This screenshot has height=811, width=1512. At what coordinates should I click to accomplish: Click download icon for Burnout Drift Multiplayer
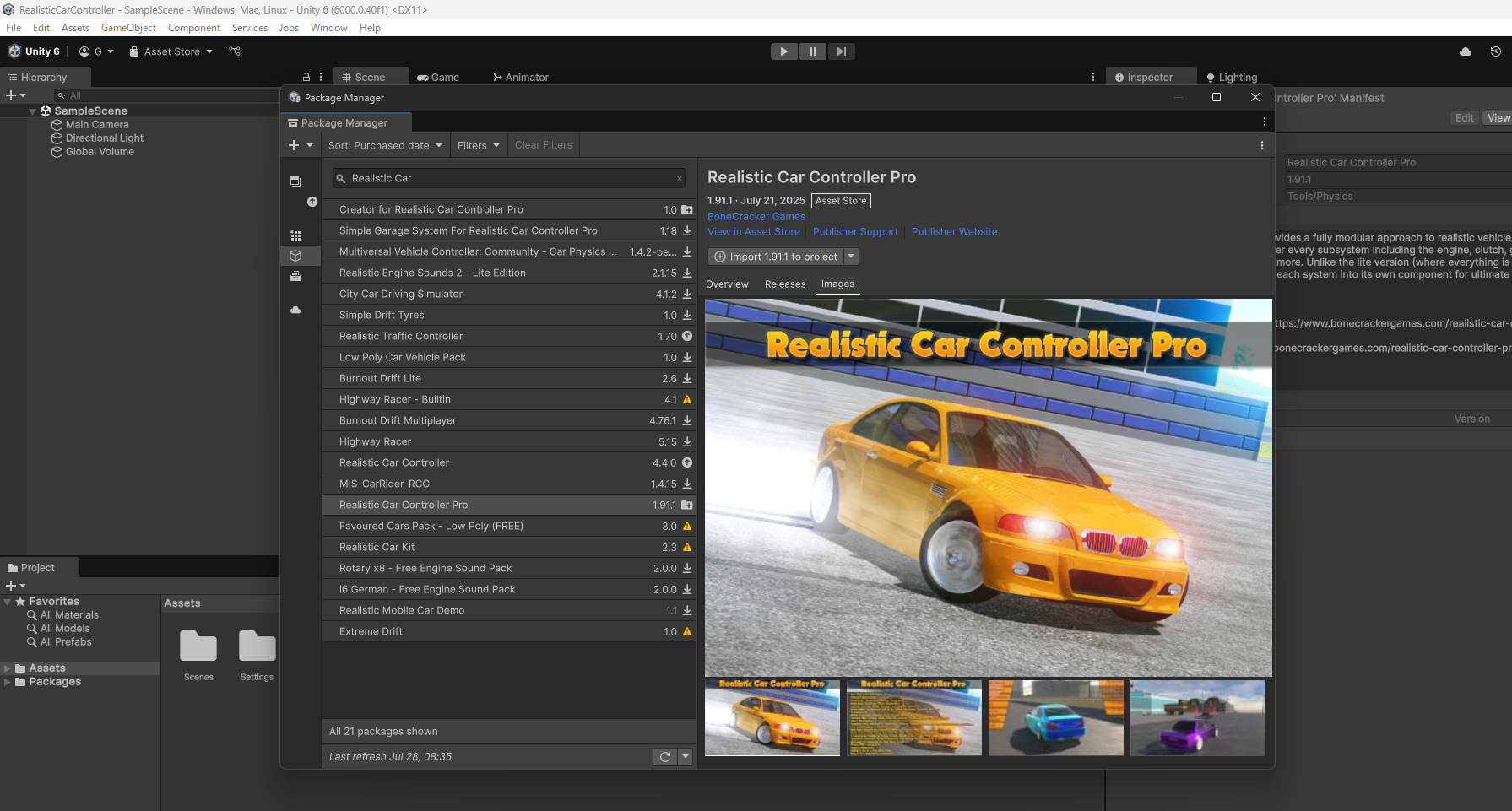pyautogui.click(x=687, y=420)
